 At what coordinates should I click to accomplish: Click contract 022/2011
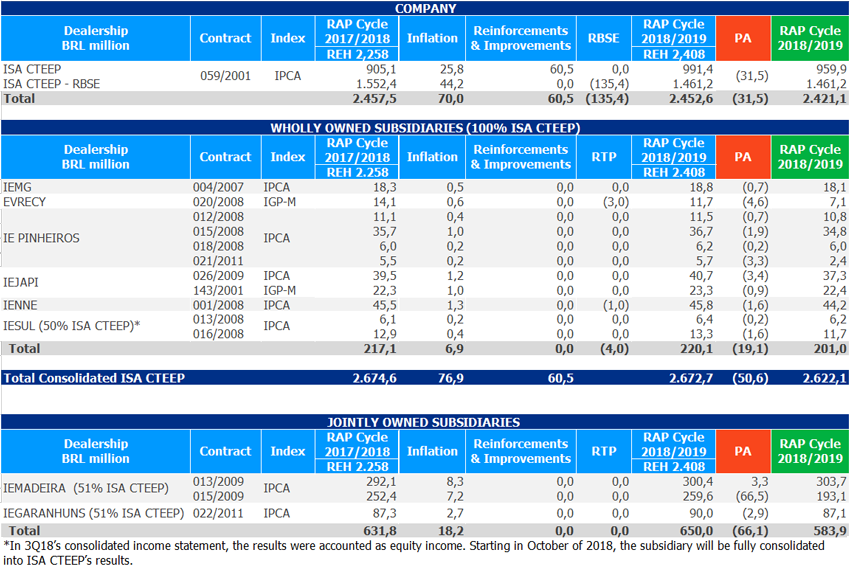pyautogui.click(x=218, y=513)
